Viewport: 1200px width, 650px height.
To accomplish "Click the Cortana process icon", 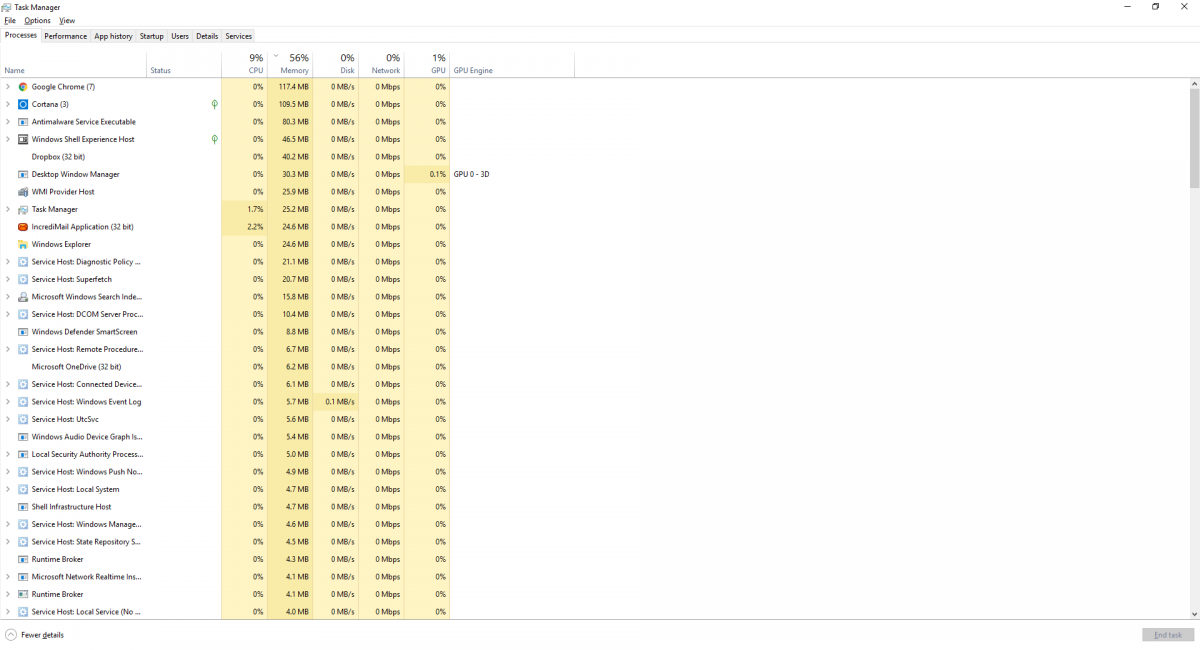I will (23, 104).
